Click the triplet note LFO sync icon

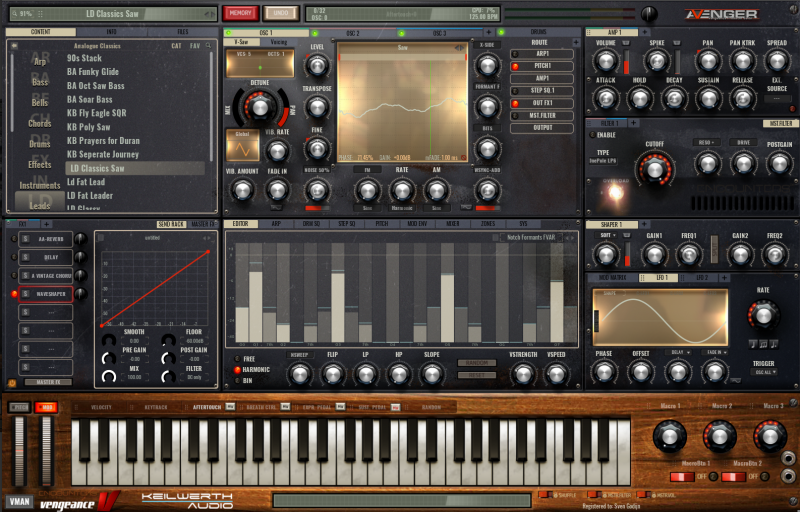pos(763,344)
